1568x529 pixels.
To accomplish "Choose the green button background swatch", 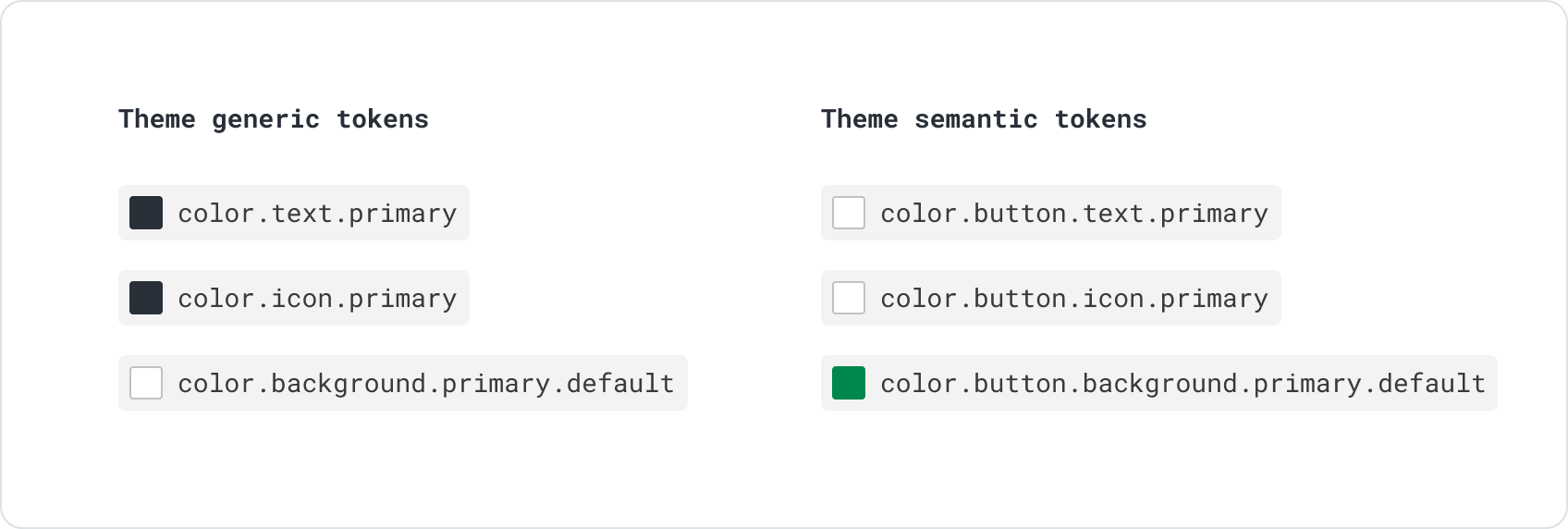I will click(x=849, y=383).
